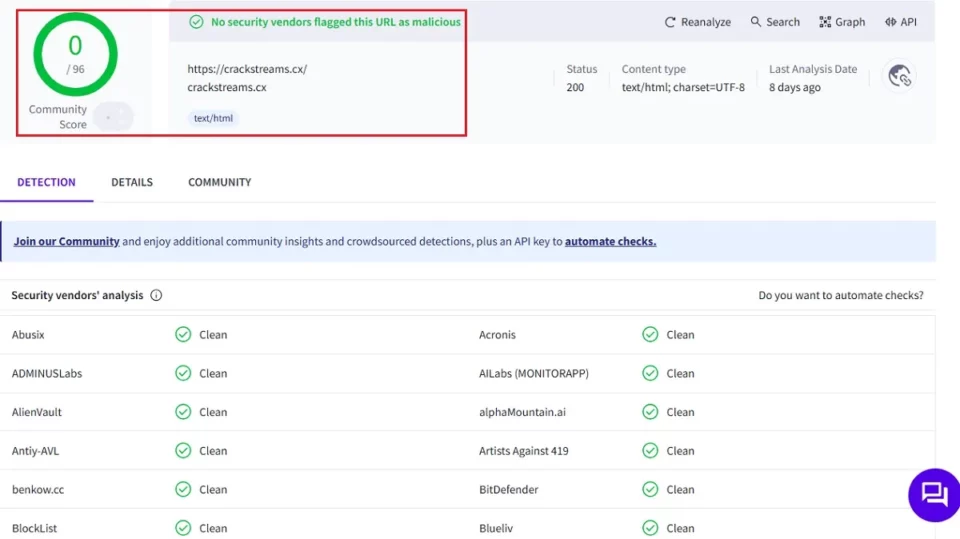This screenshot has height=539, width=960.
Task: Click the content type 'text/html; charset=UTF-8'
Action: (x=683, y=88)
